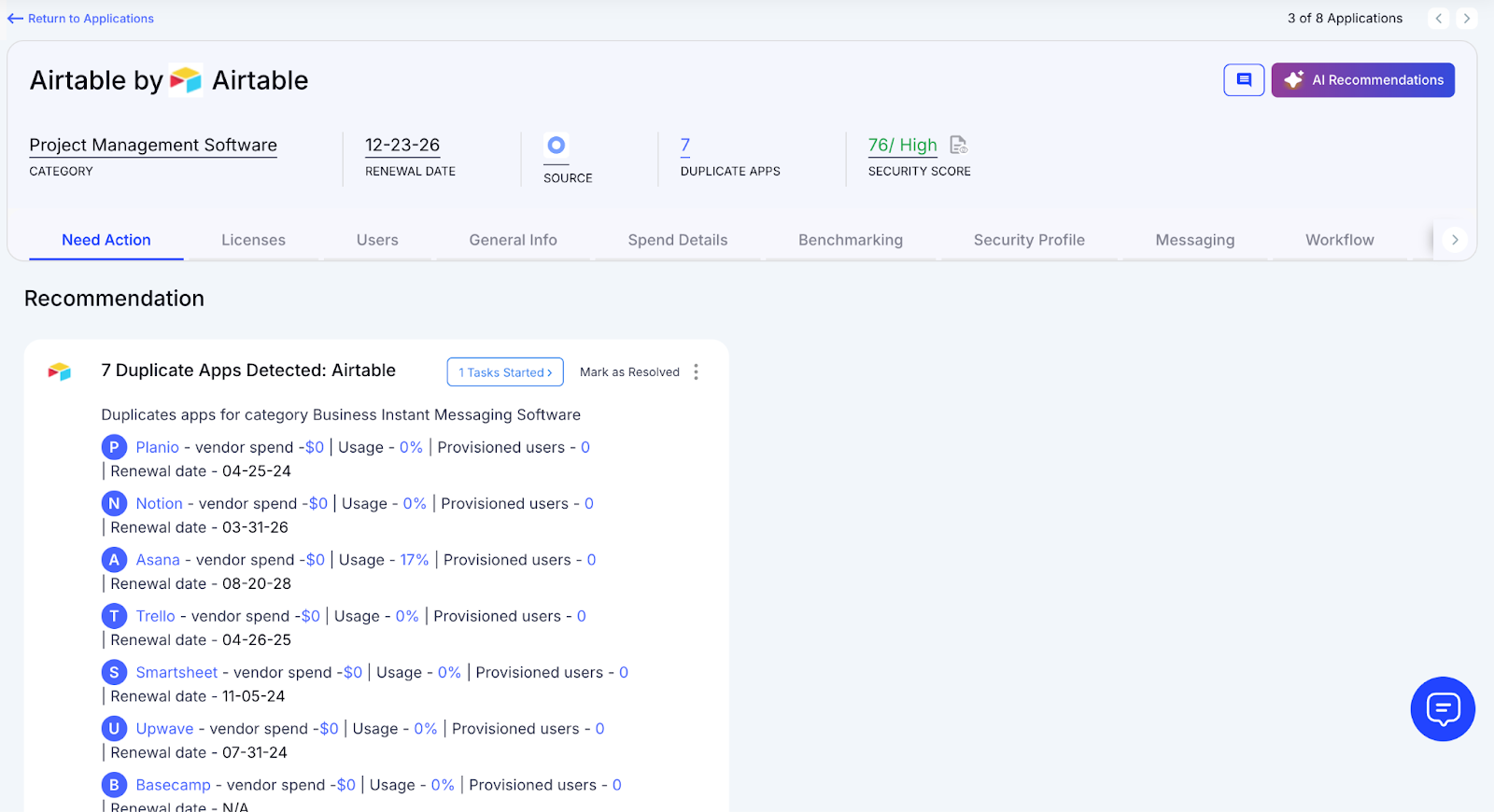Click the '3 of 8 Applications' text
1494x812 pixels.
coord(1345,19)
